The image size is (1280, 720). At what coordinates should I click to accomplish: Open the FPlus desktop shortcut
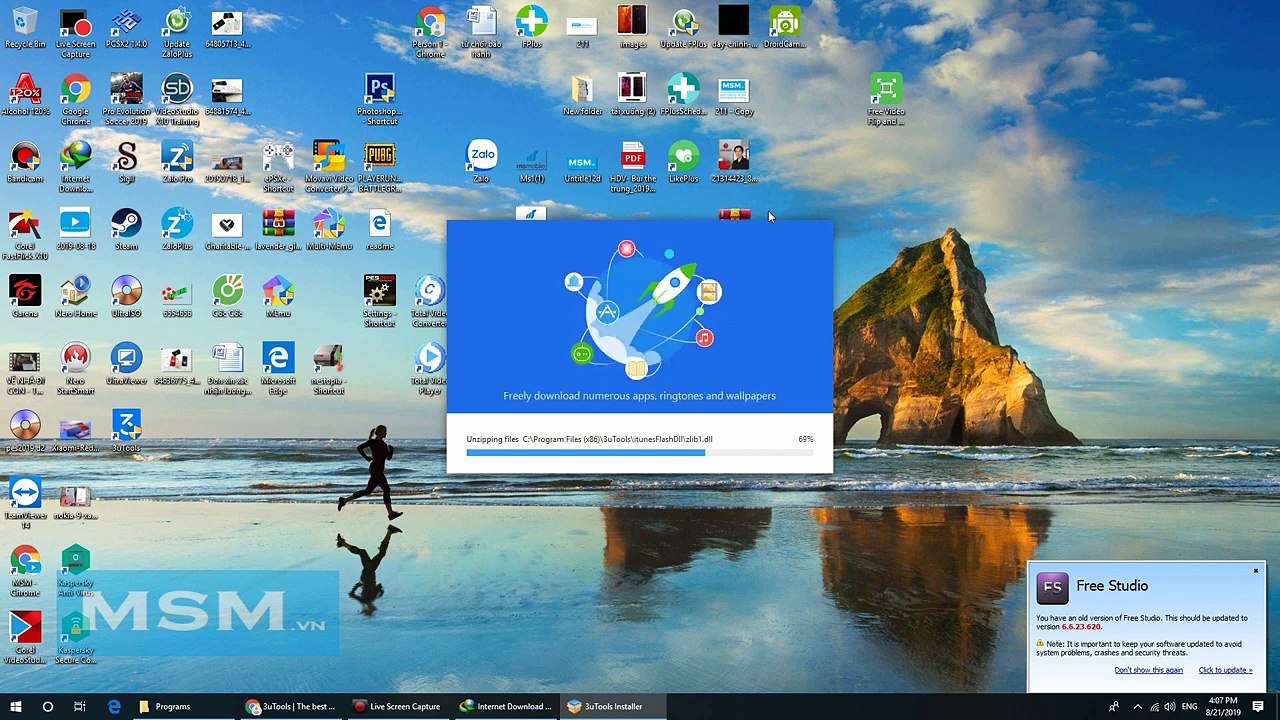click(x=532, y=28)
